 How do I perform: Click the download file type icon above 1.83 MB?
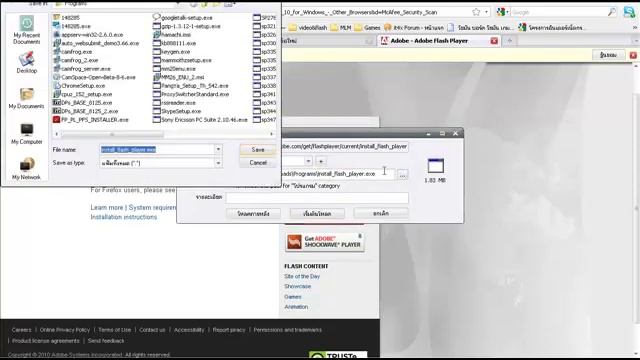click(436, 165)
